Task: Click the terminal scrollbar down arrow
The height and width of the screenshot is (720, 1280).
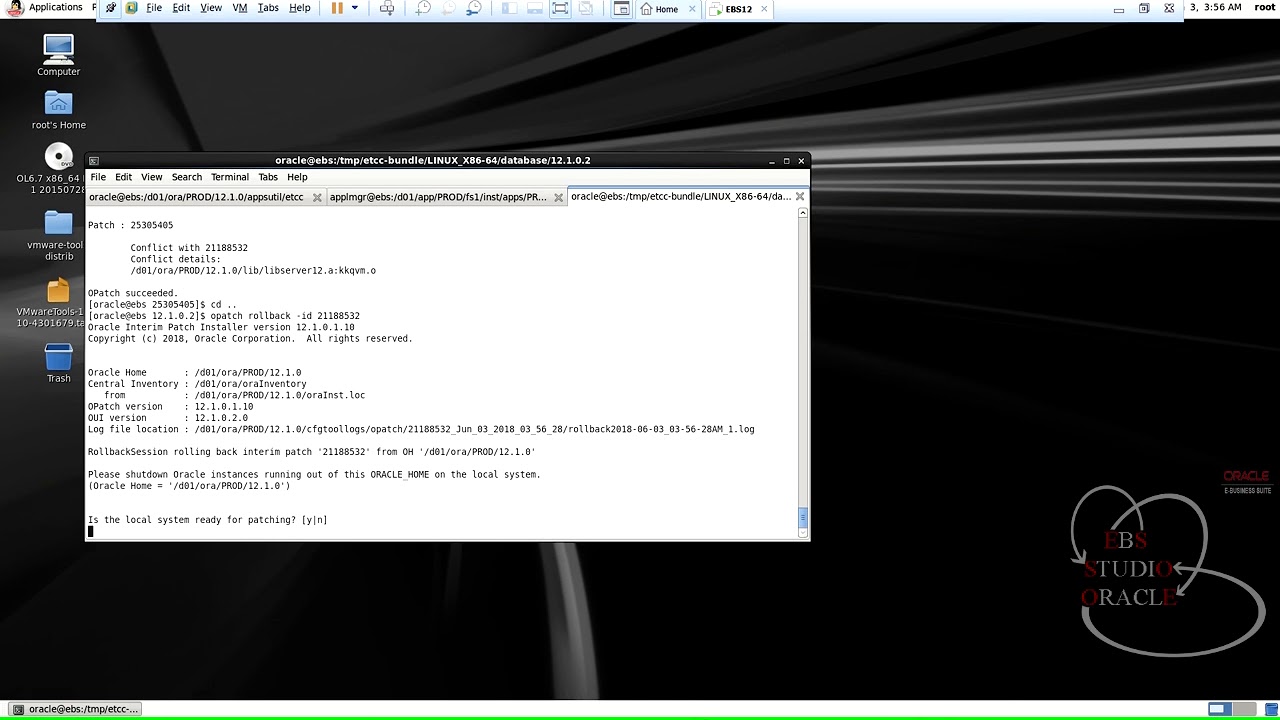Action: pos(802,534)
